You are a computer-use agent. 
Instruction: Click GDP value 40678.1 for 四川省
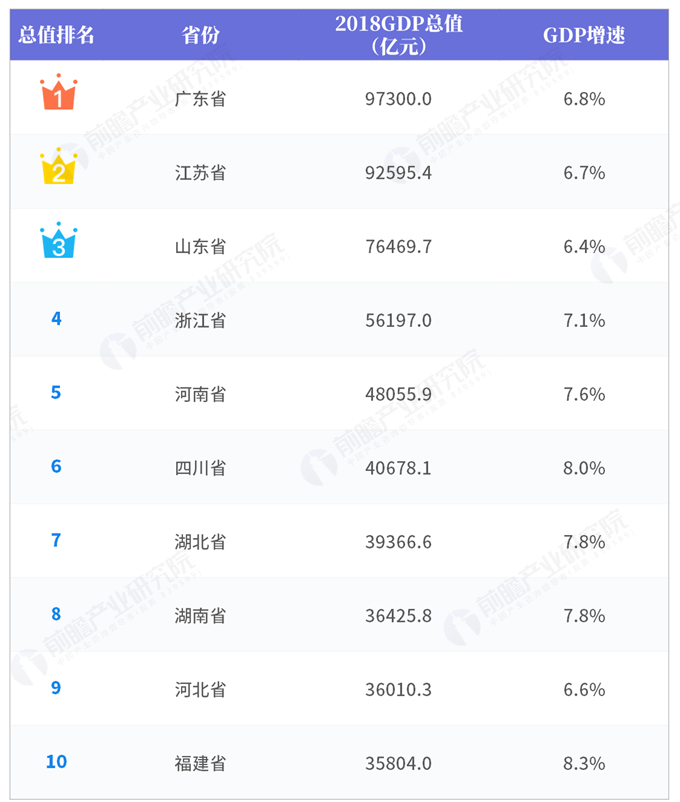coord(398,469)
